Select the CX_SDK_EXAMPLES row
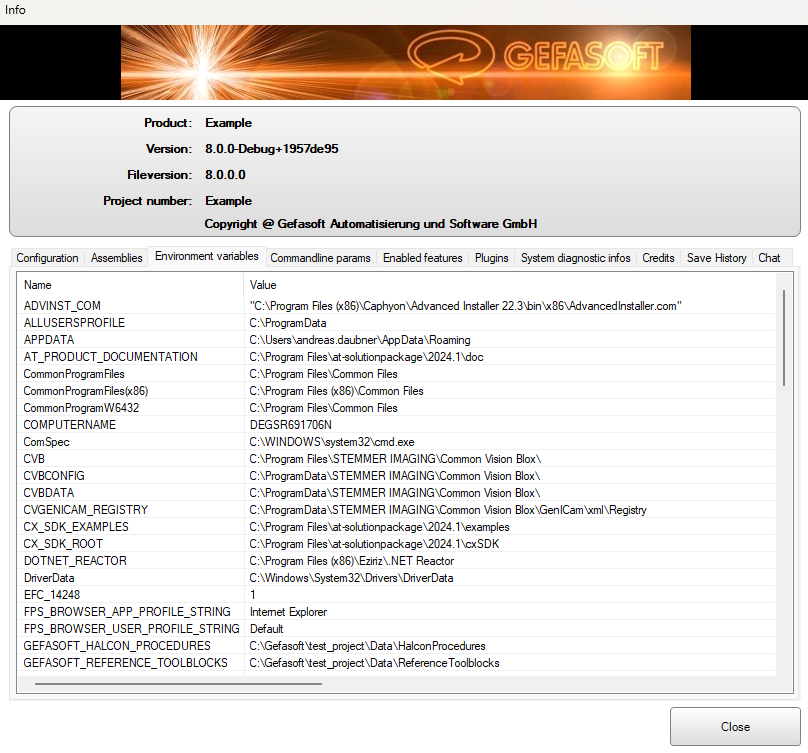The width and height of the screenshot is (808, 753). tap(396, 527)
